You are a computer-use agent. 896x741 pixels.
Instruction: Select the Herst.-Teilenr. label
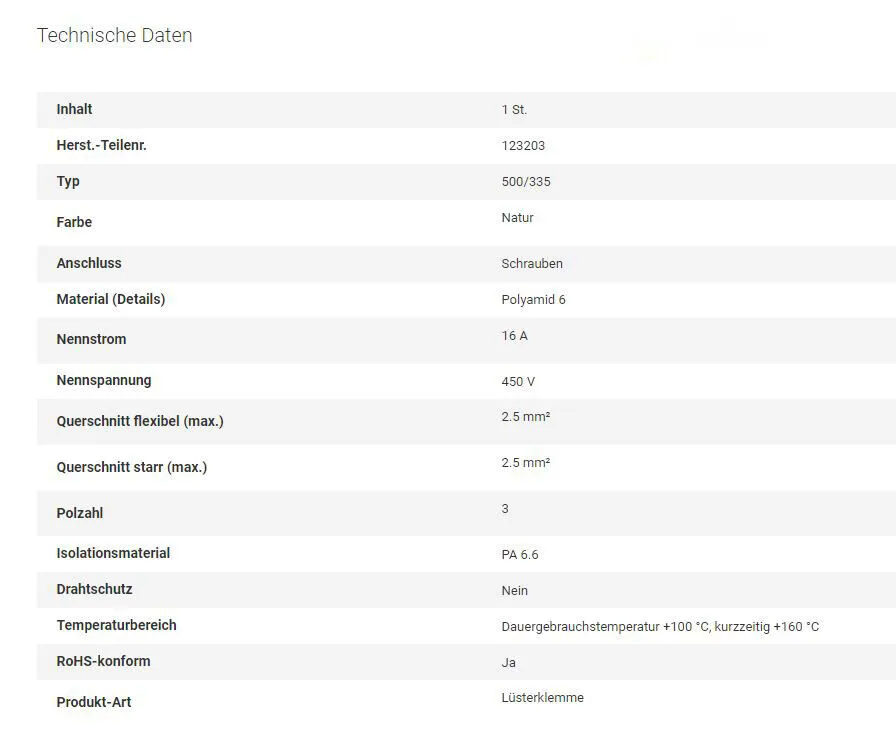tap(101, 145)
